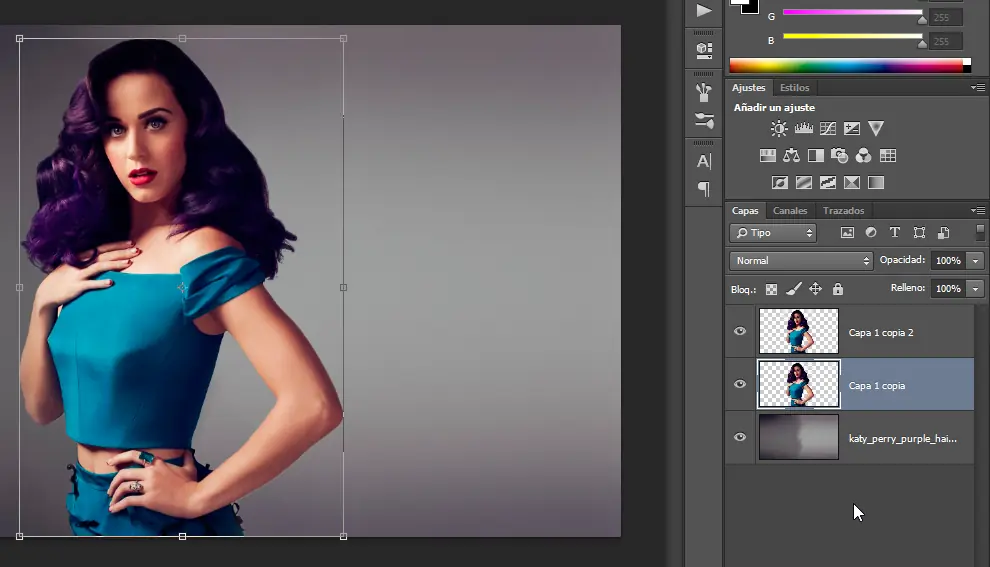Lock transparent pixels of the layer
This screenshot has width=990, height=567.
click(x=772, y=289)
